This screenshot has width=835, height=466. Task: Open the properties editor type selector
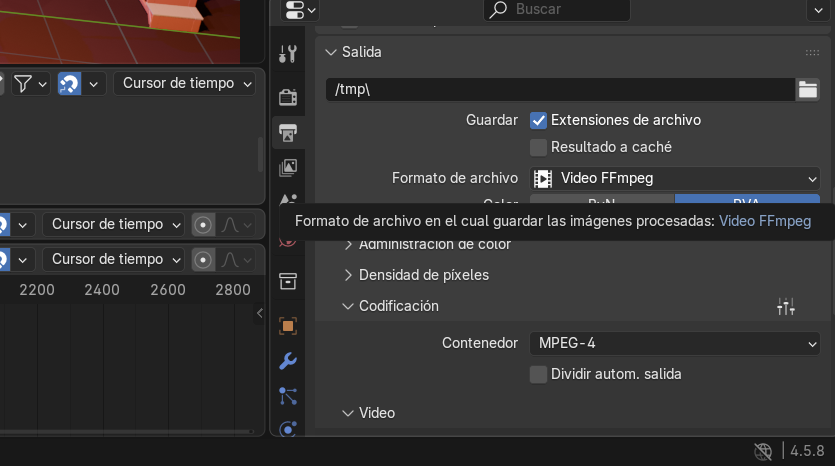(x=300, y=10)
